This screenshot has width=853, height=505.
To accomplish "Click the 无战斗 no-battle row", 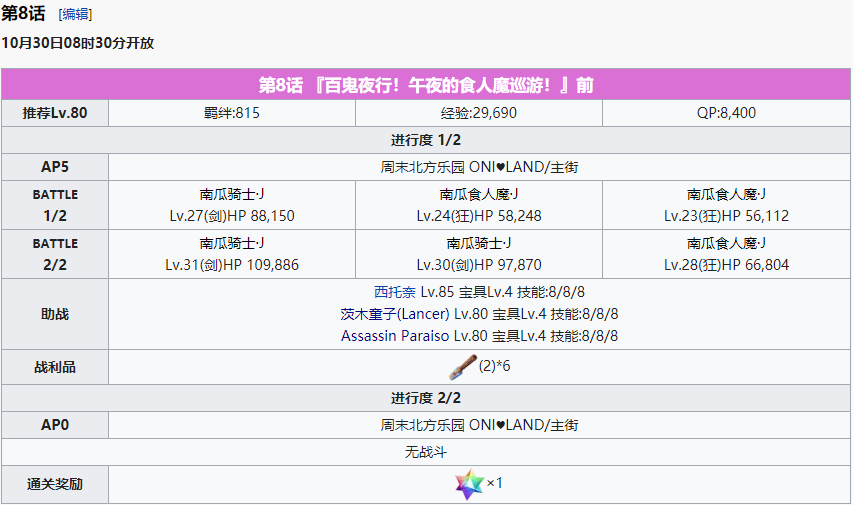I will [426, 452].
